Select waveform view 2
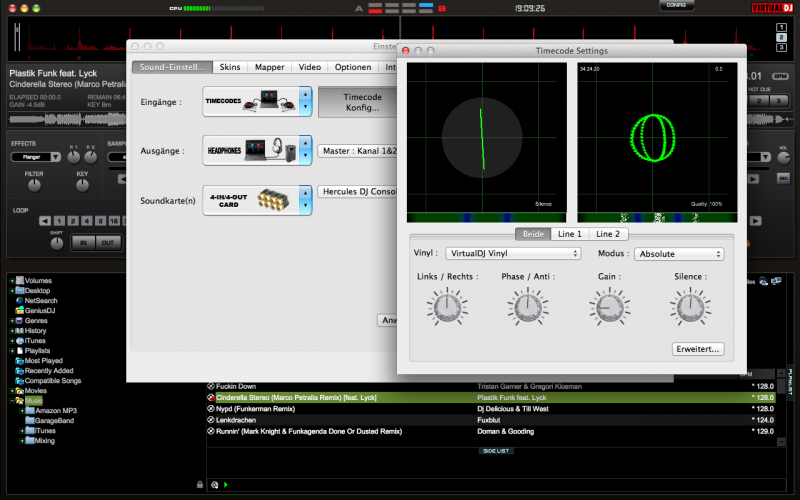The height and width of the screenshot is (500, 800). pos(781,37)
